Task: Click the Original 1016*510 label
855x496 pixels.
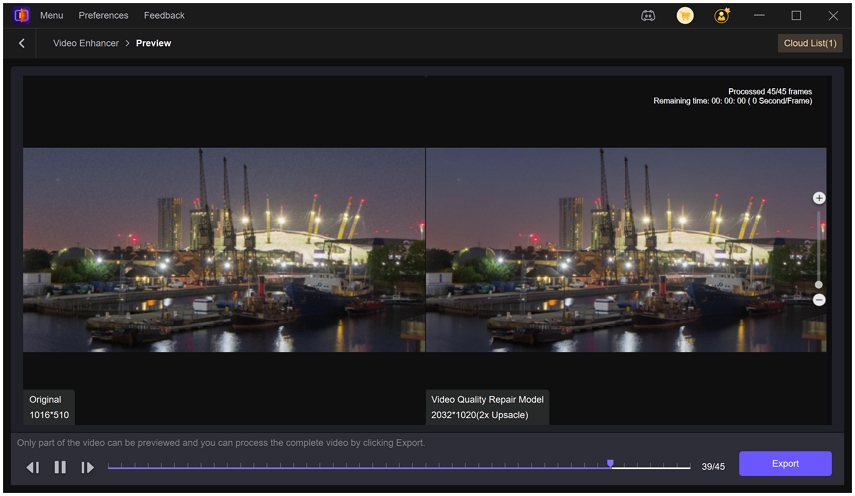Action: point(49,407)
